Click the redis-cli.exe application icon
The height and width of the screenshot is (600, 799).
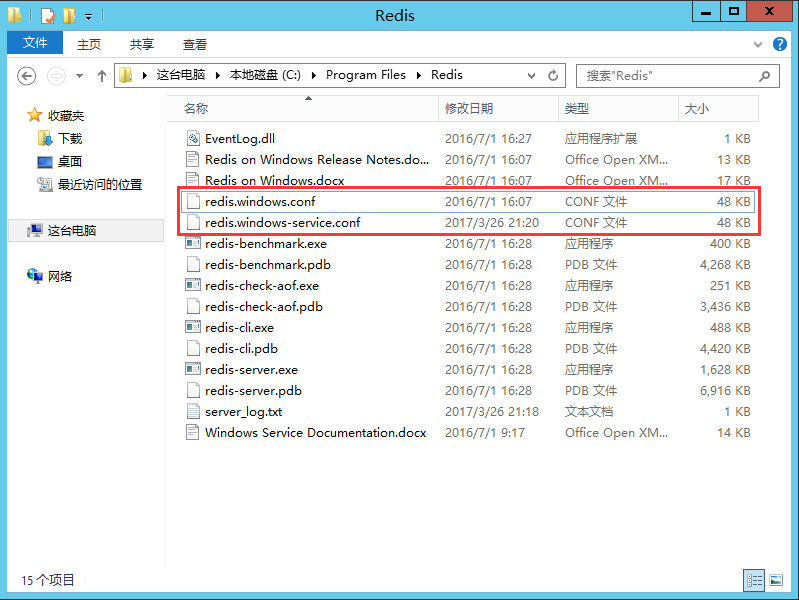tap(193, 327)
